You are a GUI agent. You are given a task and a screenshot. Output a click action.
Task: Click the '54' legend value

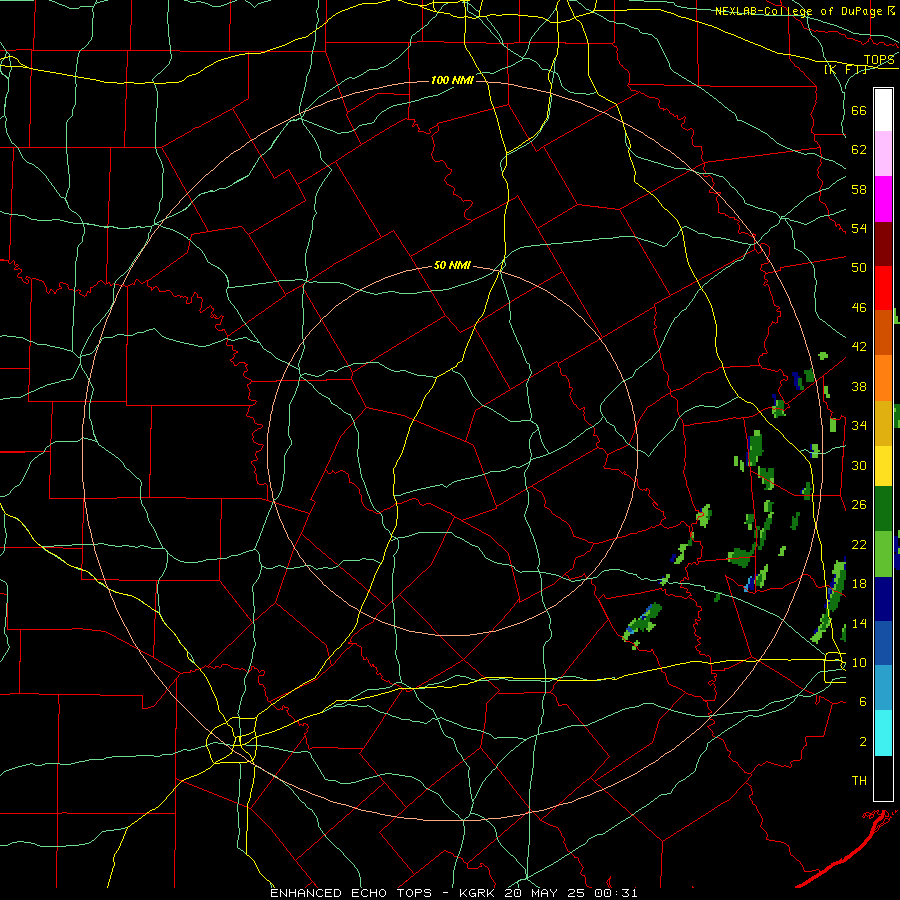[859, 228]
